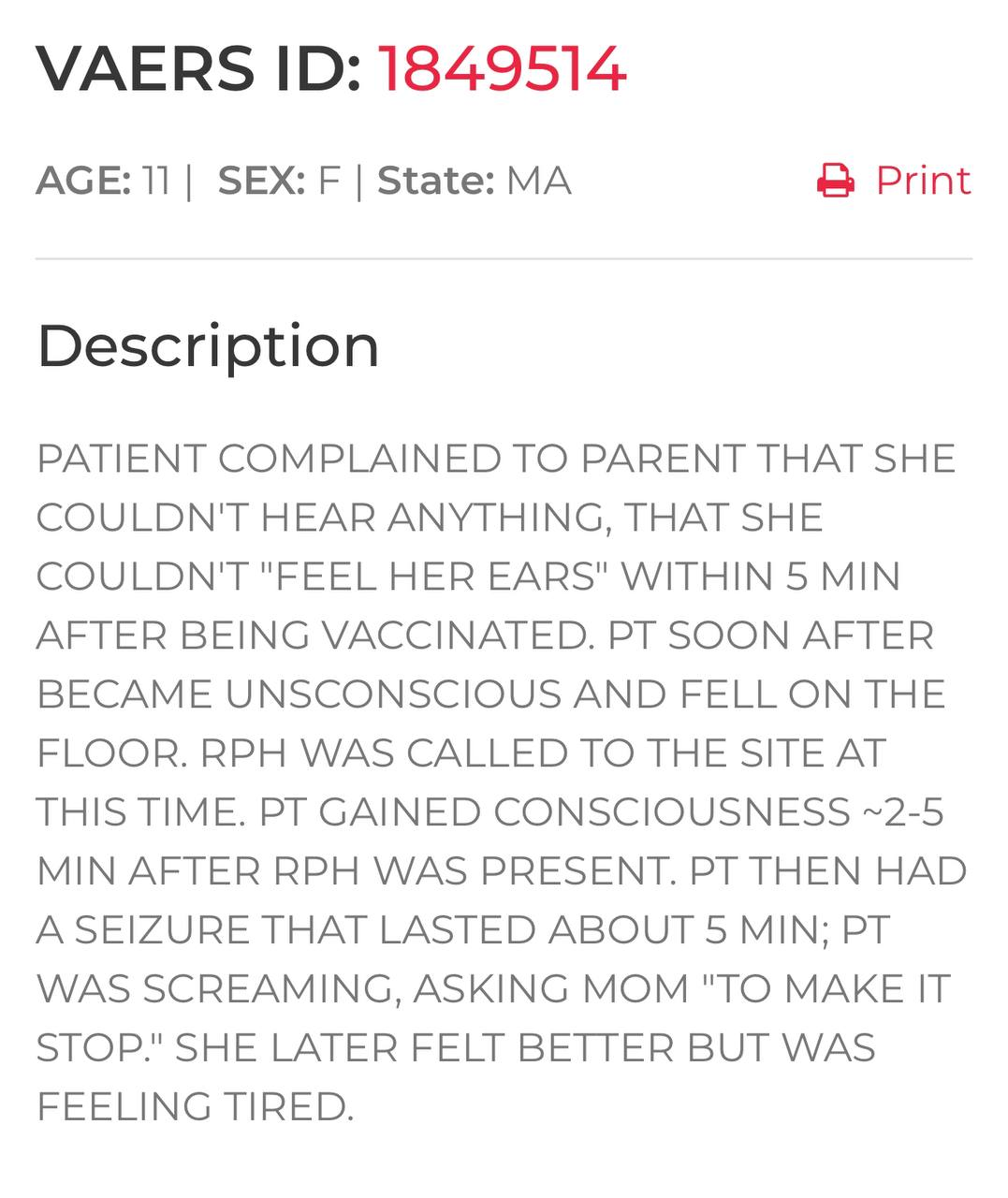Click the "VAERS ID:" heading label
The height and width of the screenshot is (1198, 1008).
point(198,69)
